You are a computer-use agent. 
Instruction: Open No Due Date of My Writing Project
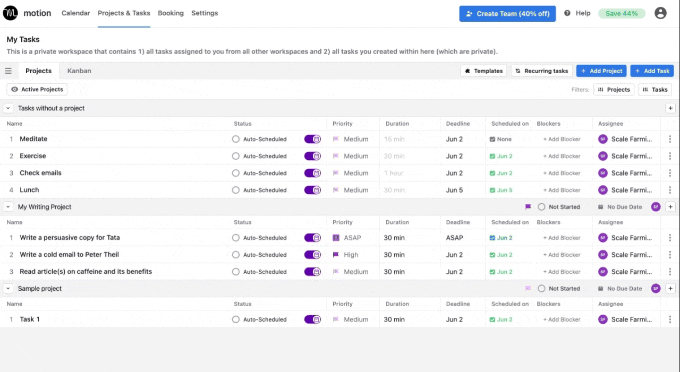(620, 207)
